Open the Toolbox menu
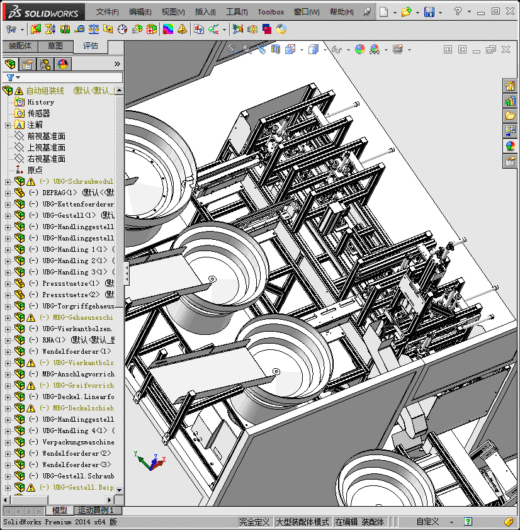Image resolution: width=520 pixels, height=530 pixels. [x=271, y=12]
